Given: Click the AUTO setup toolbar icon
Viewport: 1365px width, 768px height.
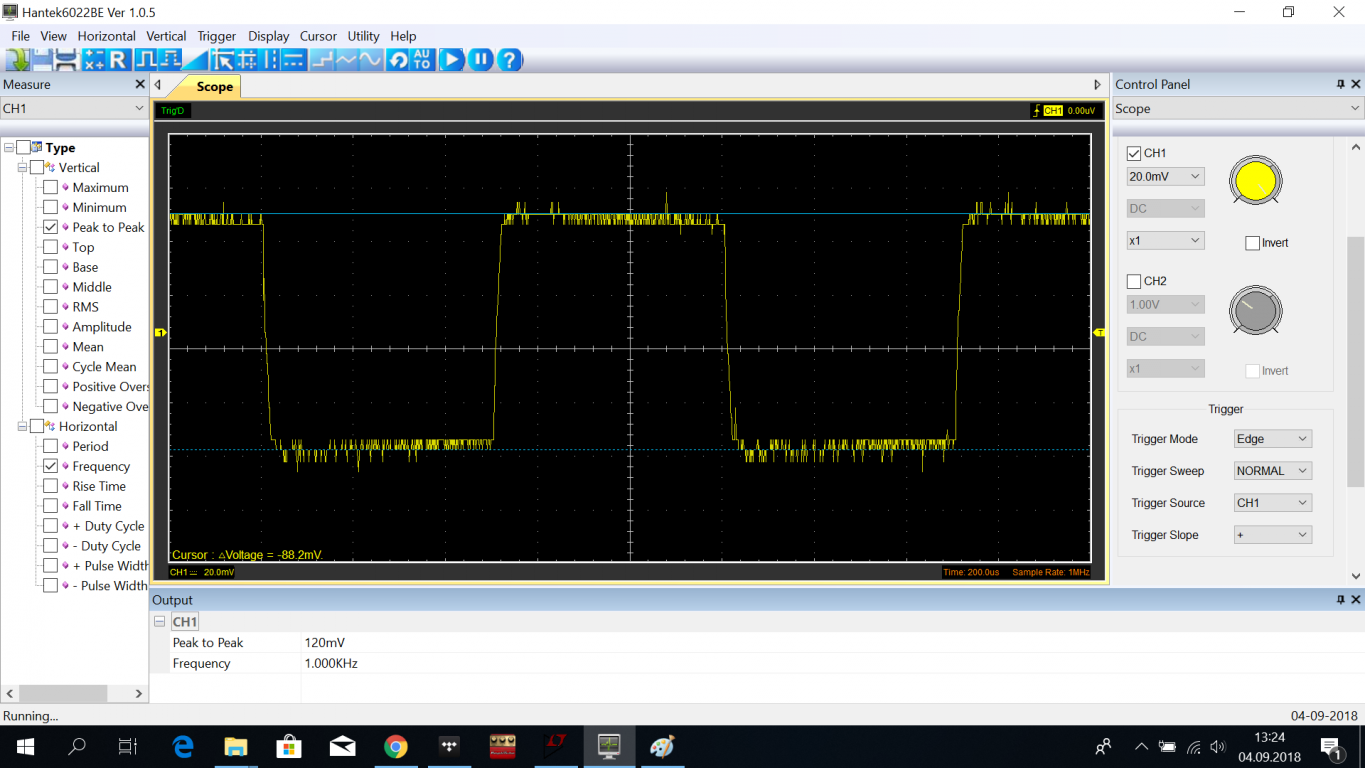Looking at the screenshot, I should pos(422,60).
